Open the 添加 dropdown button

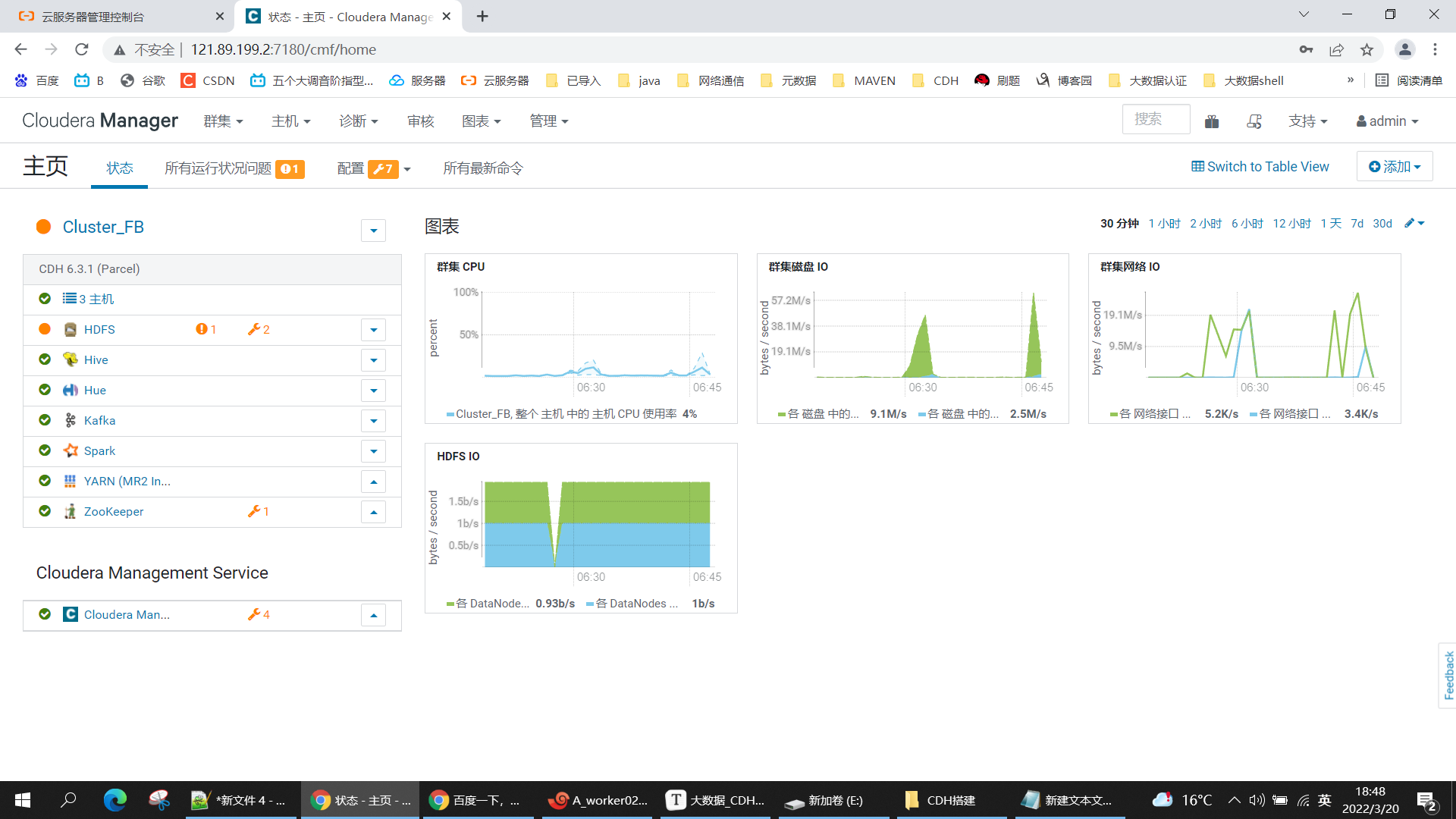coord(1394,167)
